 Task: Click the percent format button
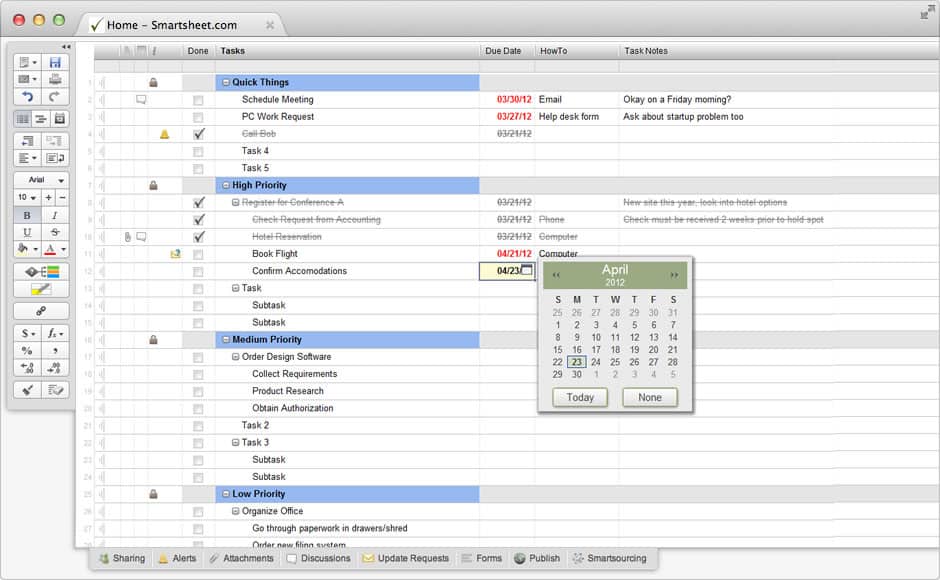[x=27, y=350]
